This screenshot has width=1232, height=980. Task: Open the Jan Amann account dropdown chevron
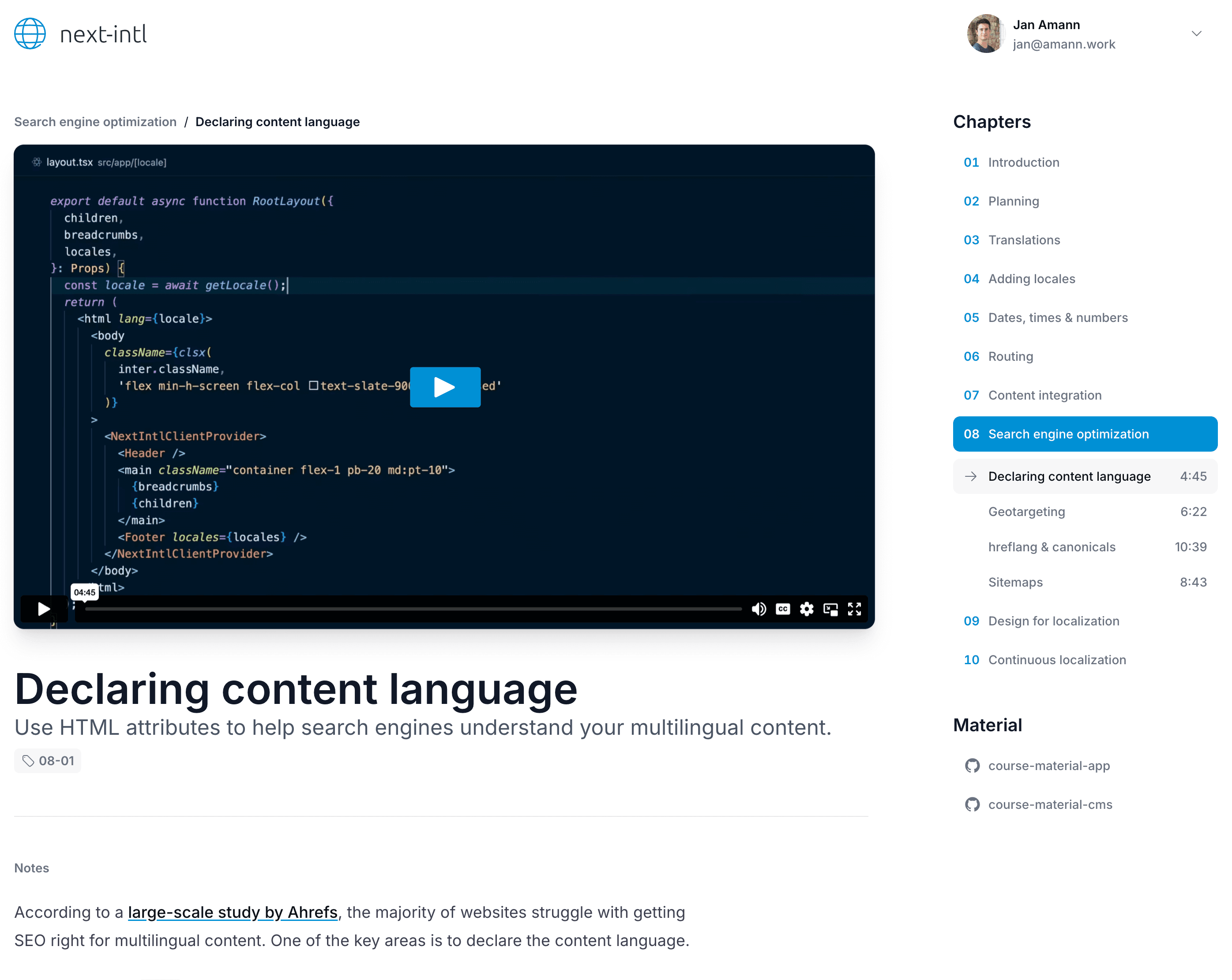tap(1197, 34)
